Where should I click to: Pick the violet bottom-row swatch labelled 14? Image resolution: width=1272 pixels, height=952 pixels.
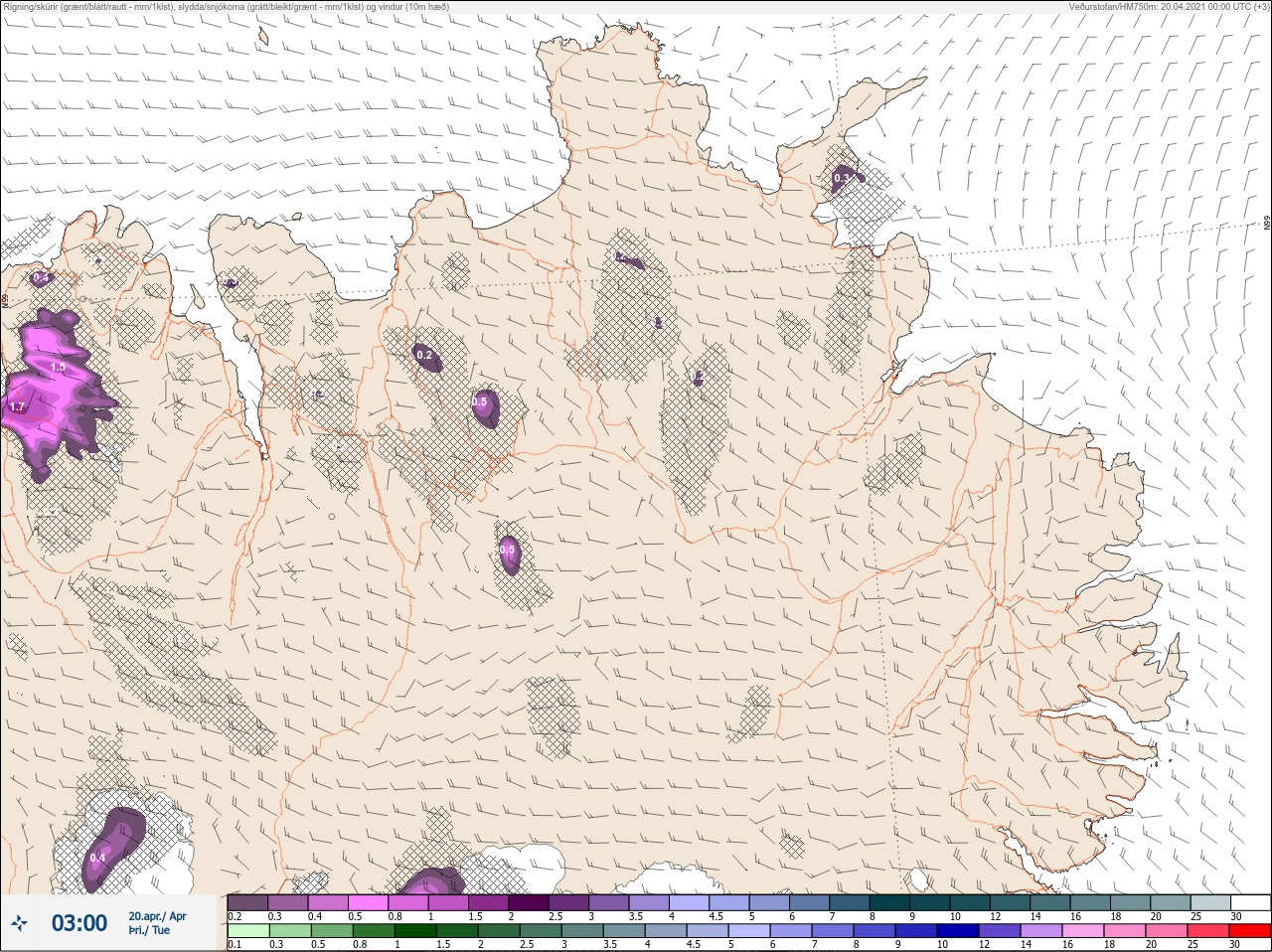click(1041, 931)
